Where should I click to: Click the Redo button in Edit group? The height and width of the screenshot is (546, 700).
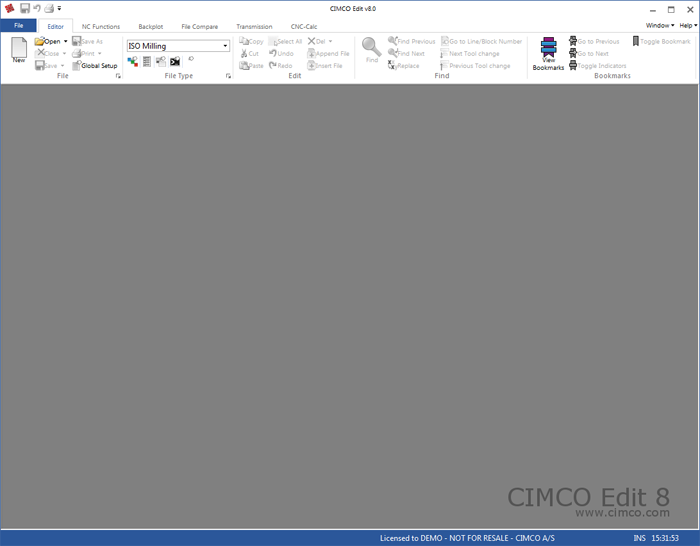[281, 66]
